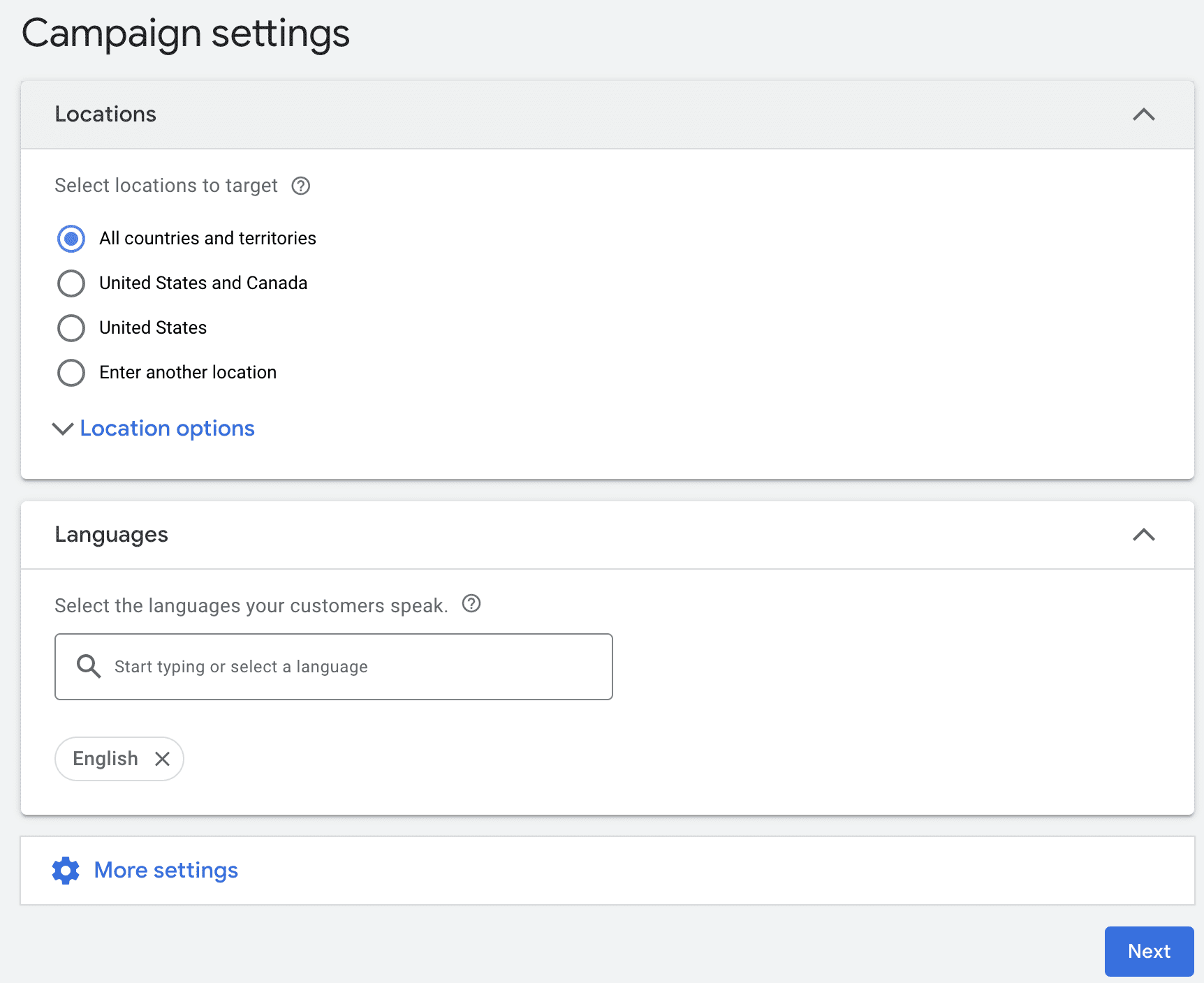Open help icon beside Select locations to target
Screen dimensions: 1204x983
coord(301,186)
